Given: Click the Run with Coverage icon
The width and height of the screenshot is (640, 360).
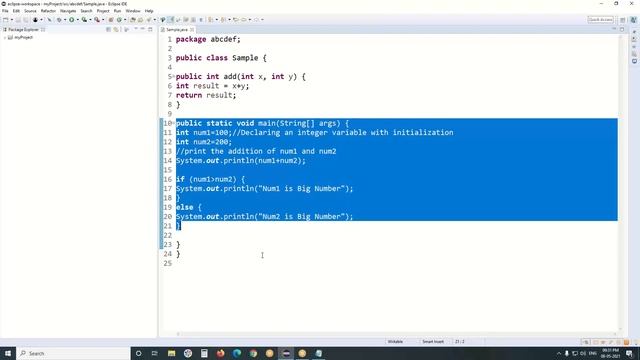Looking at the screenshot, I should [84, 20].
